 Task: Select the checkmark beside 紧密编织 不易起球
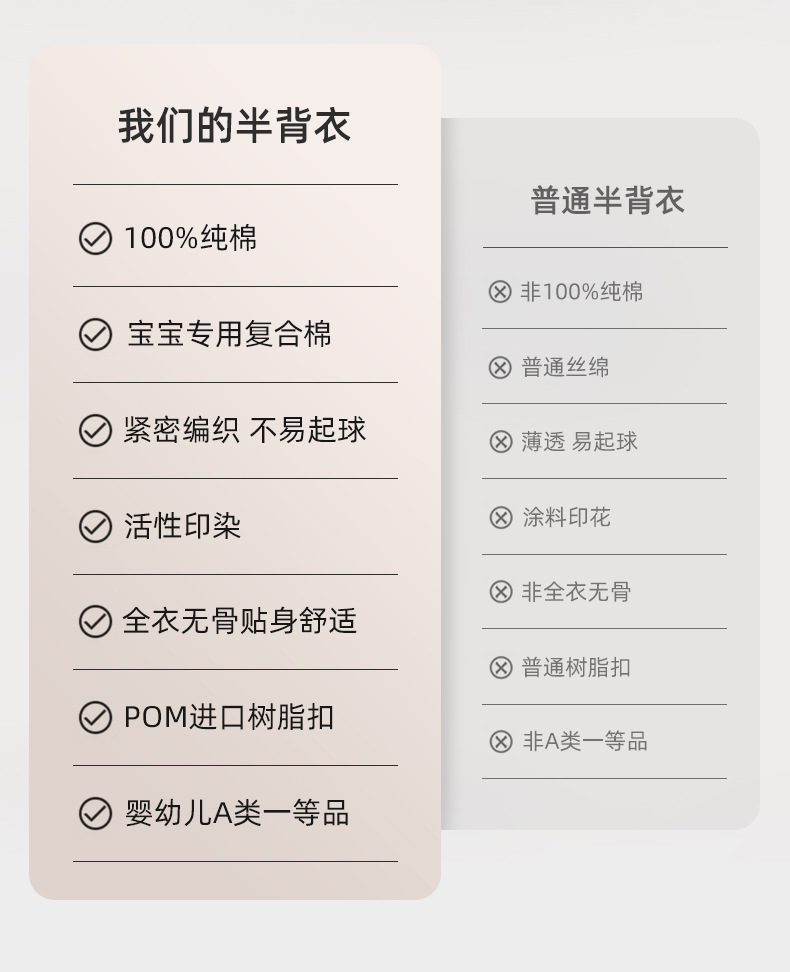[95, 431]
